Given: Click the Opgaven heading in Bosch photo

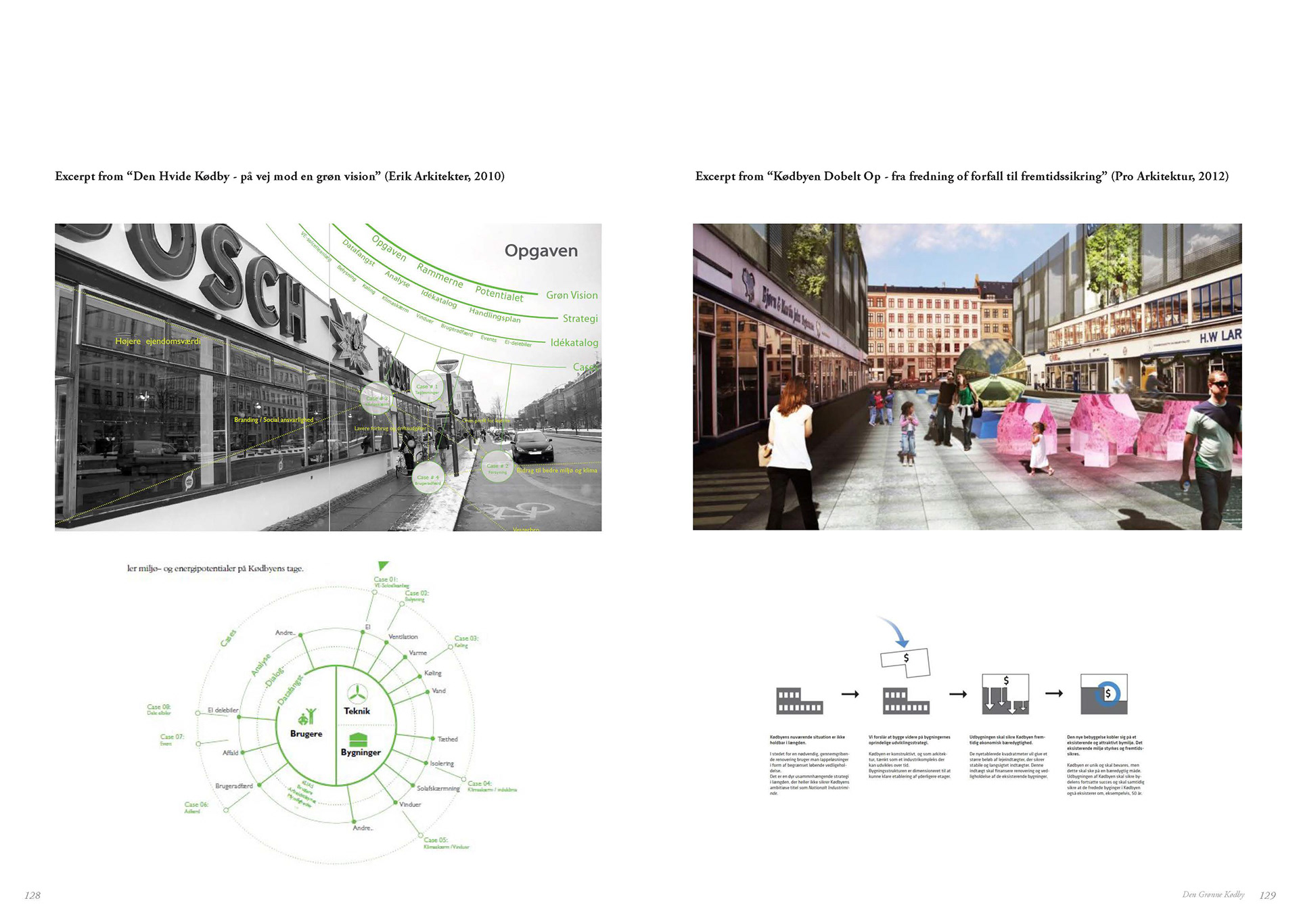Looking at the screenshot, I should 541,251.
